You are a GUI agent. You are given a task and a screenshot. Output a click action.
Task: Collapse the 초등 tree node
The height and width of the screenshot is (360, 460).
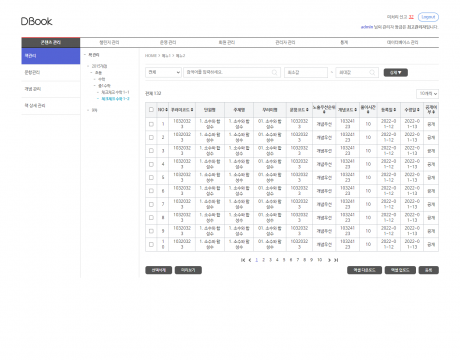tap(91, 72)
